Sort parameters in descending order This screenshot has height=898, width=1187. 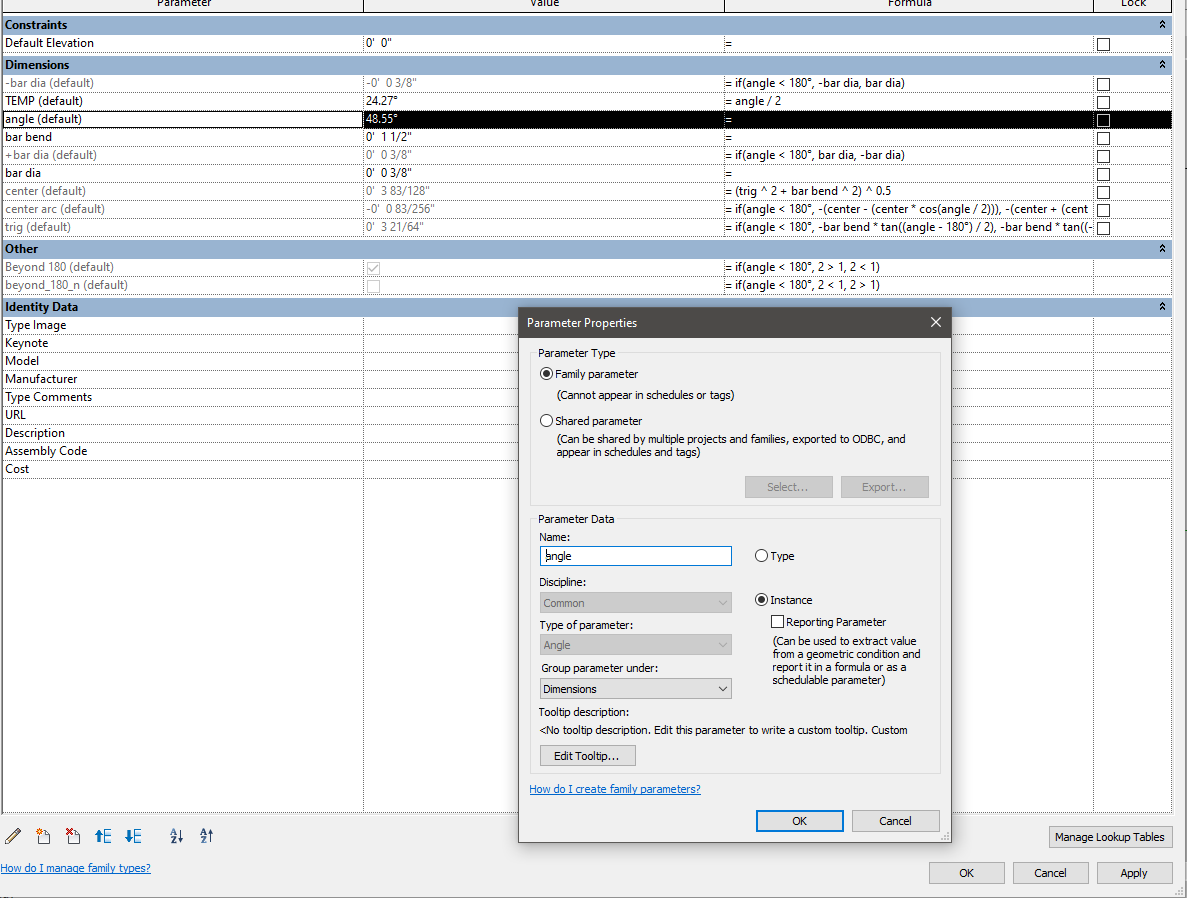pos(207,836)
